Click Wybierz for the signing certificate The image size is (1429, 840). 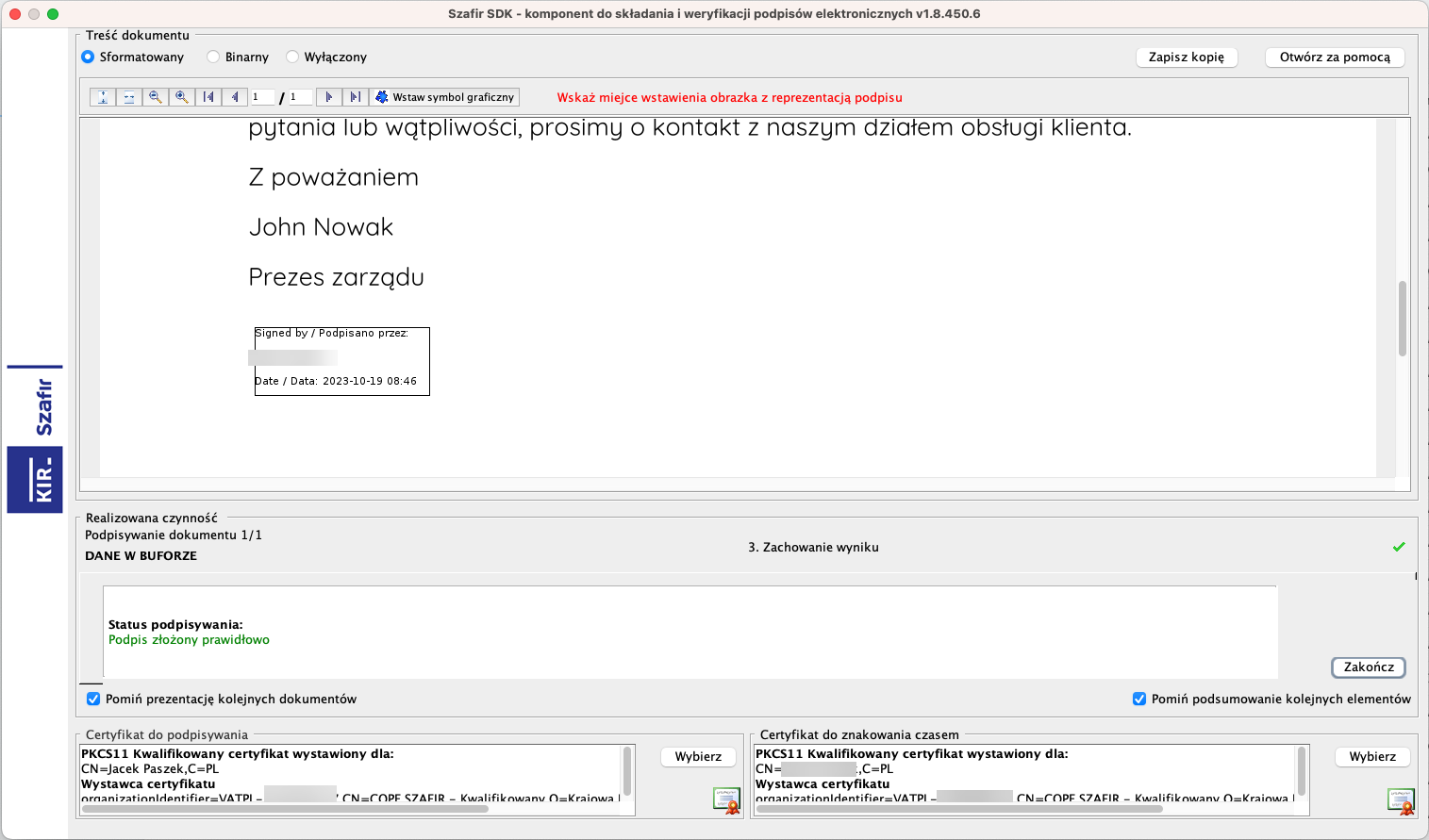pyautogui.click(x=698, y=757)
